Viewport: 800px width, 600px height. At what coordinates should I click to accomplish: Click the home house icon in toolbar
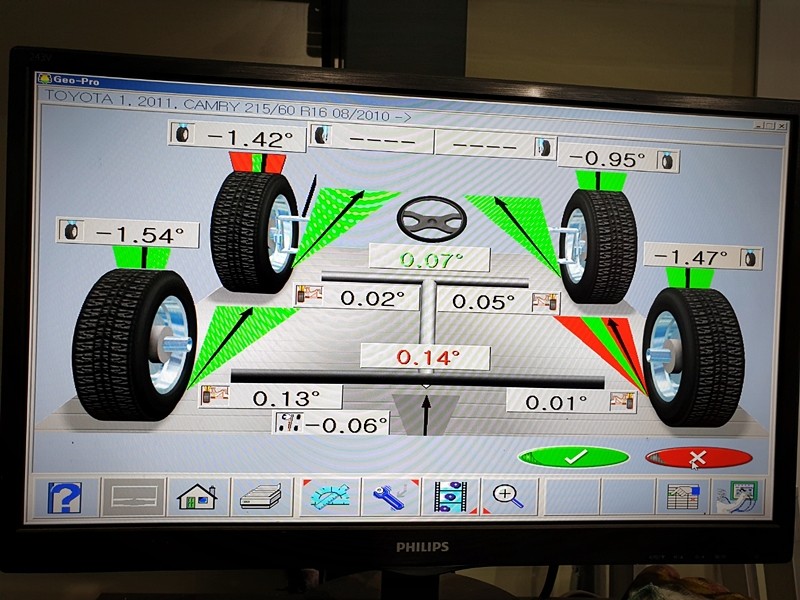pyautogui.click(x=197, y=497)
